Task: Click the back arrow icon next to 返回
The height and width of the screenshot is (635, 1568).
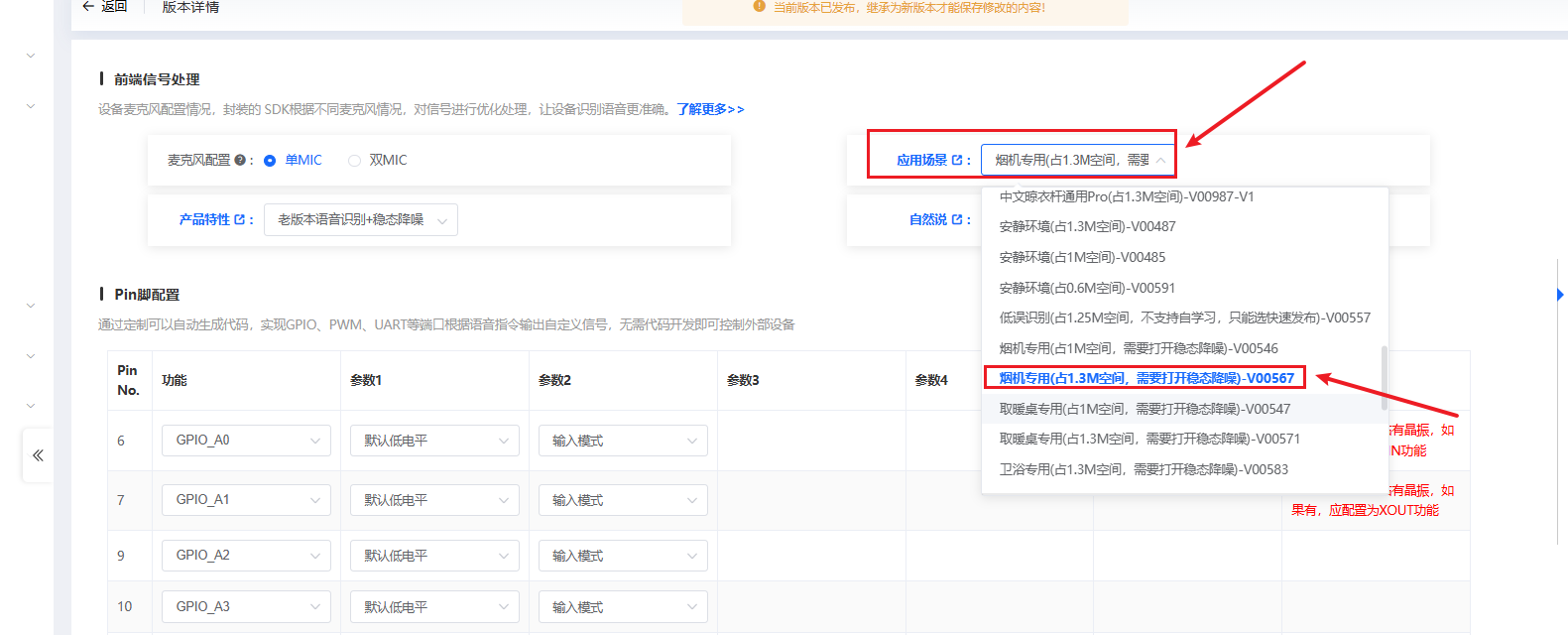Action: coord(88,6)
